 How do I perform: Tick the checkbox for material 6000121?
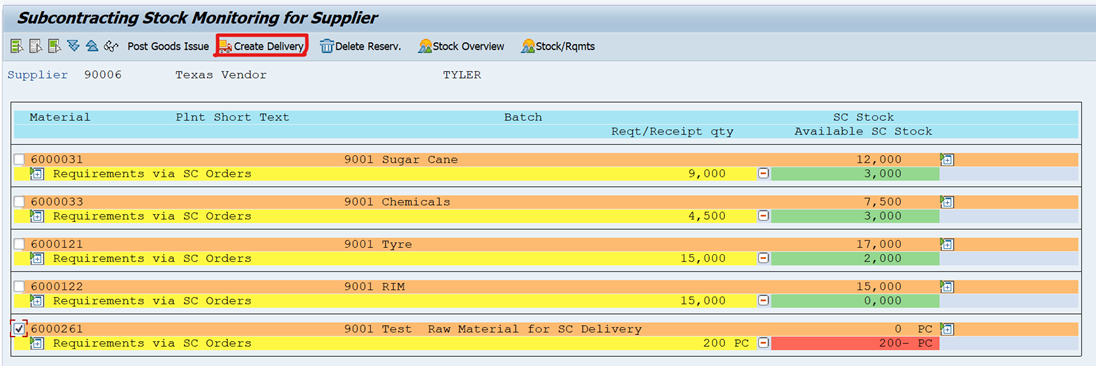(x=19, y=244)
